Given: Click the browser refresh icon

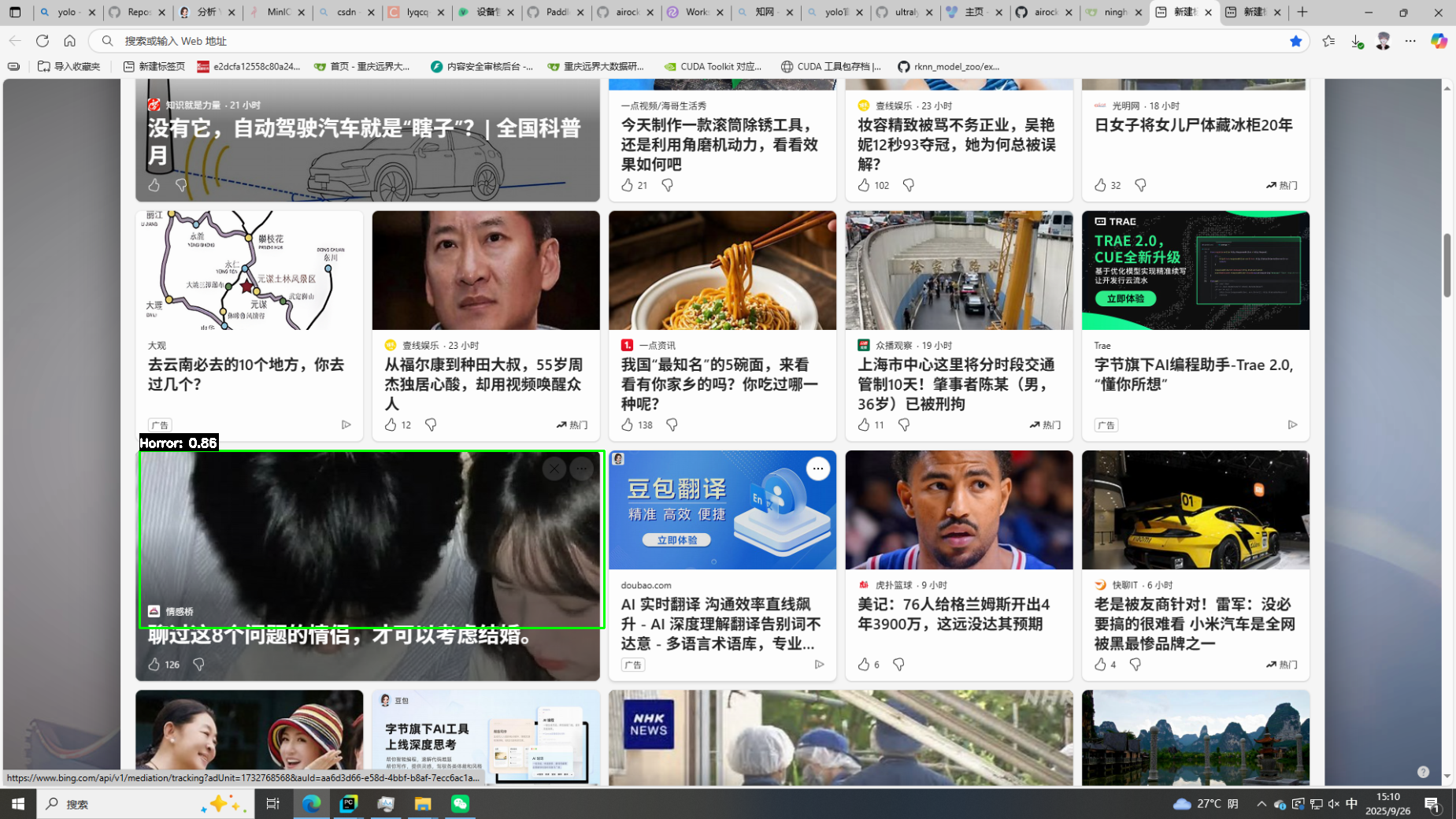Looking at the screenshot, I should pos(43,41).
